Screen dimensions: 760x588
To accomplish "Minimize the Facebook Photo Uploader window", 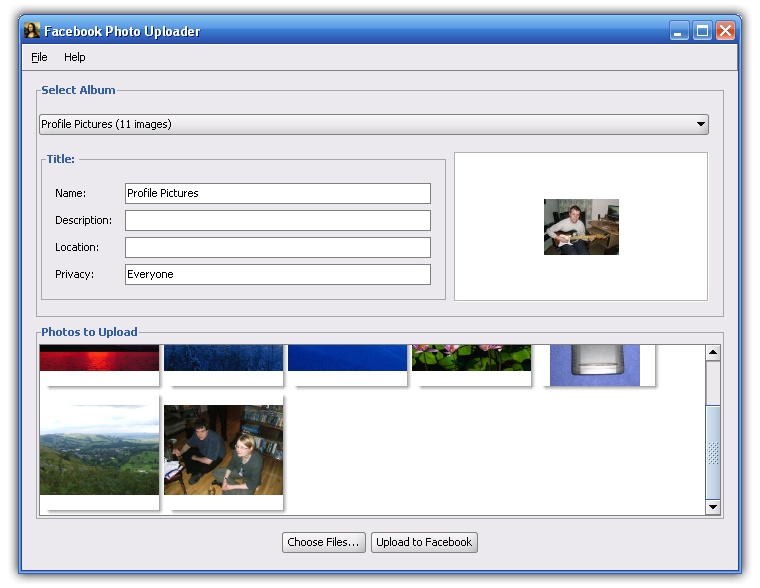I will (x=679, y=31).
